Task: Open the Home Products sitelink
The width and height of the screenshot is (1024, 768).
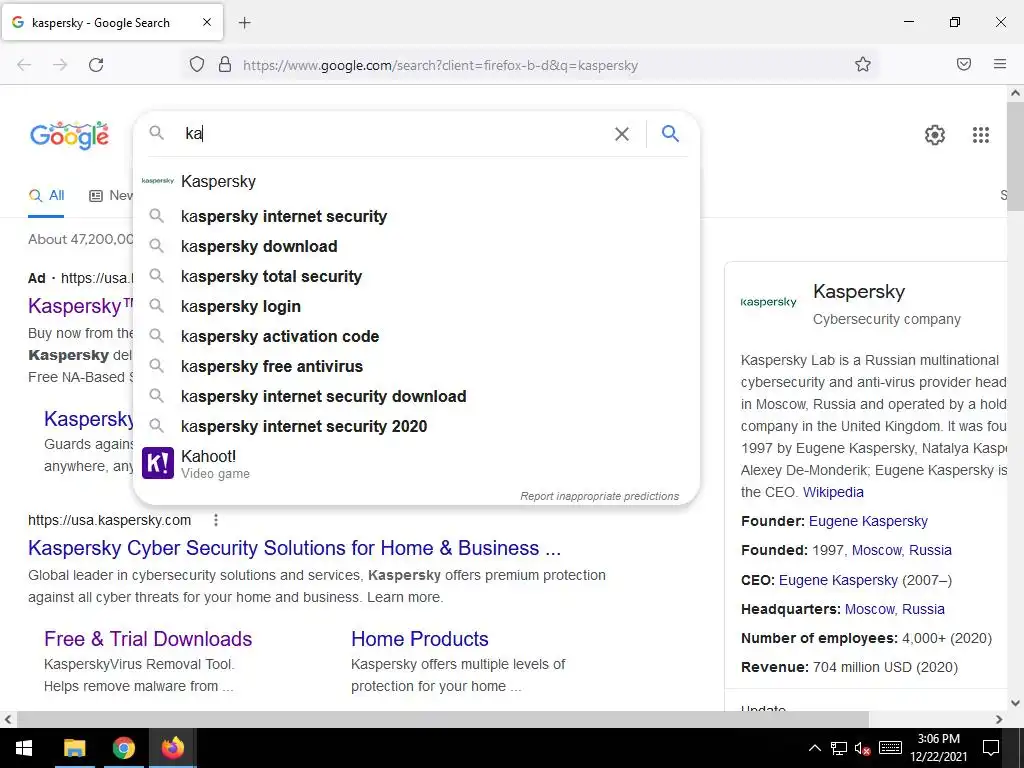Action: 420,639
